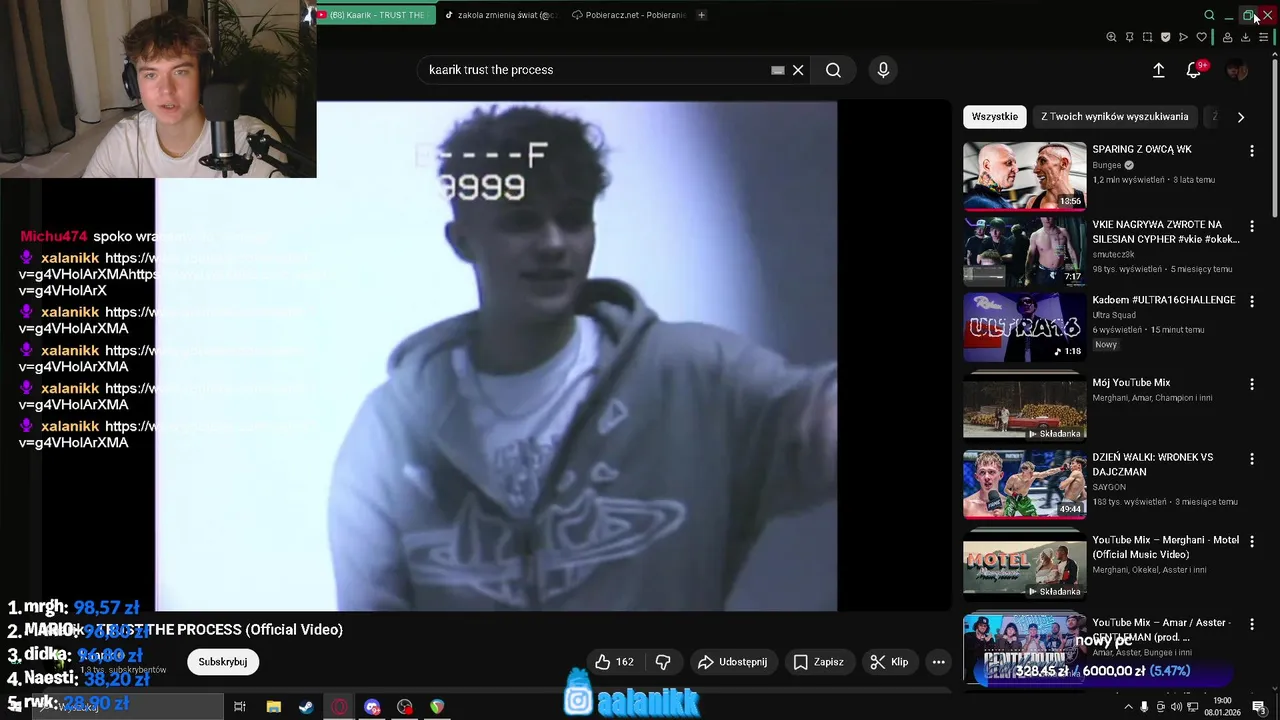1280x720 pixels.
Task: Open the Windows notification center icon
Action: coord(1260,707)
